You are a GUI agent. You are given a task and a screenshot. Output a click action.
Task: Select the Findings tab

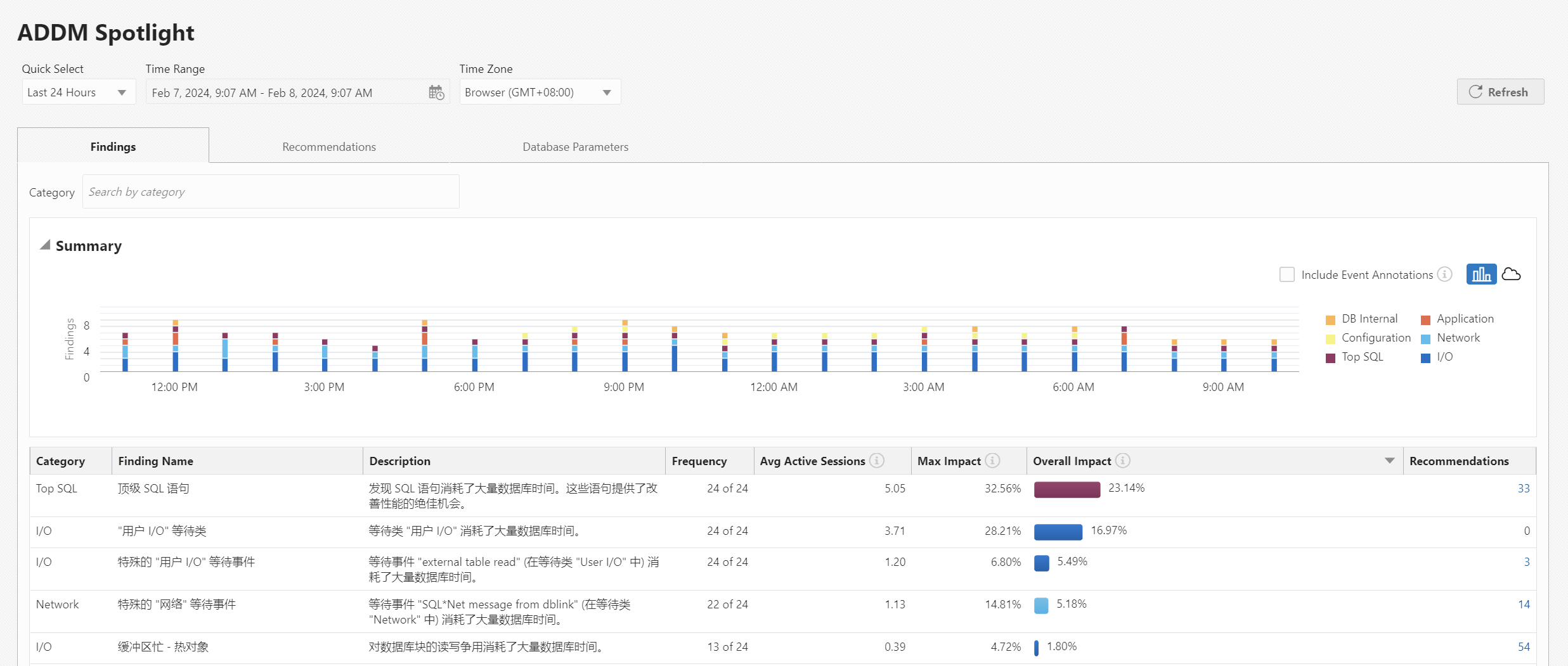[113, 146]
